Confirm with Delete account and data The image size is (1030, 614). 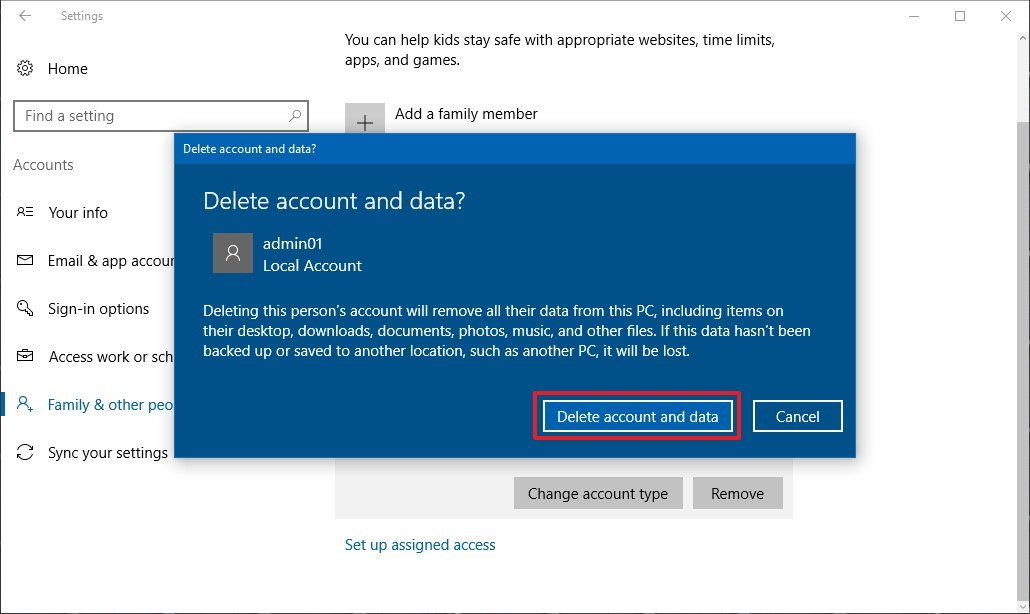(637, 416)
